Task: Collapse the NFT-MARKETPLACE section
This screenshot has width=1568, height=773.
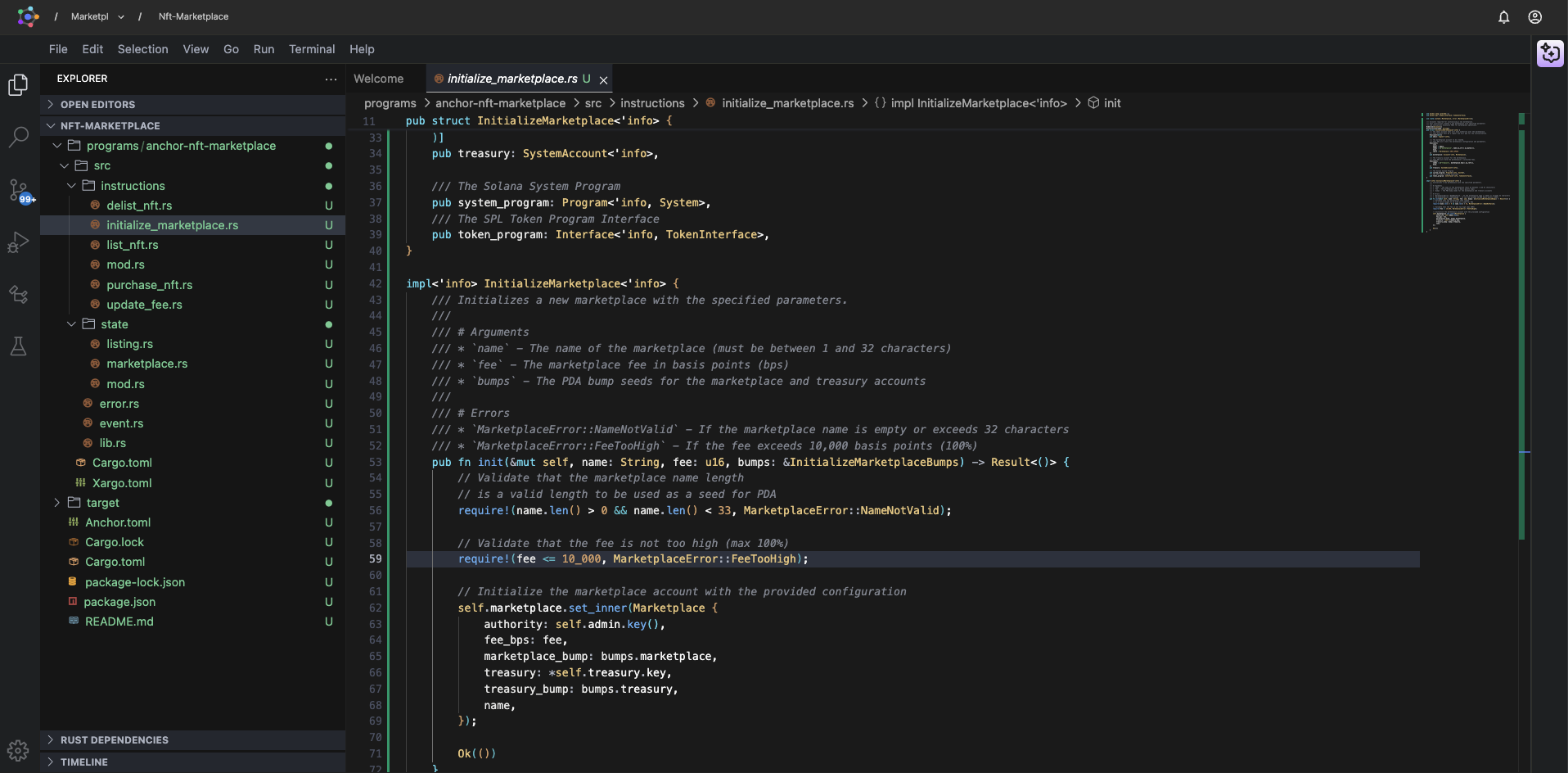Action: [x=192, y=126]
